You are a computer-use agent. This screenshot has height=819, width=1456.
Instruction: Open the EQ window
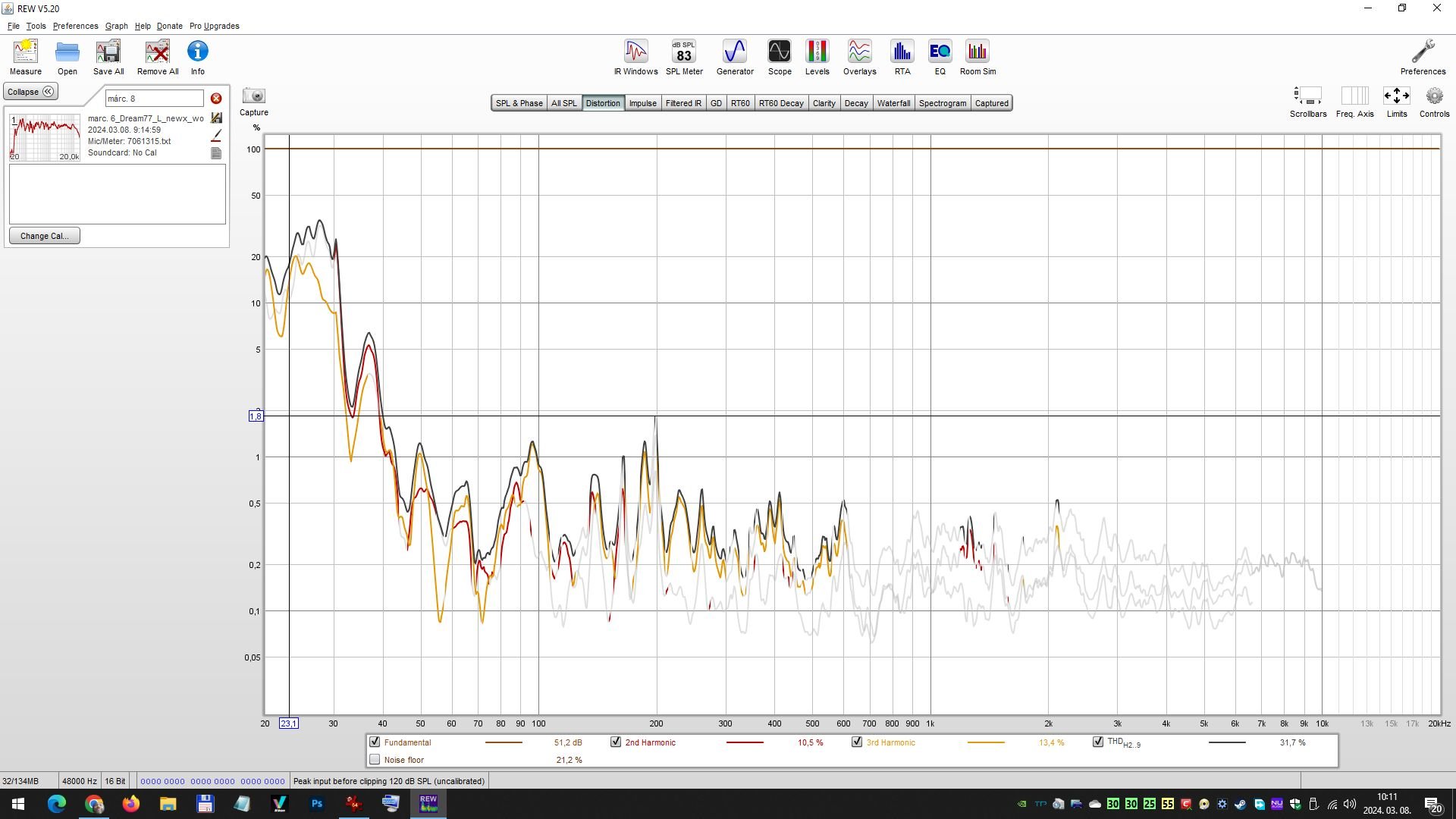point(939,58)
